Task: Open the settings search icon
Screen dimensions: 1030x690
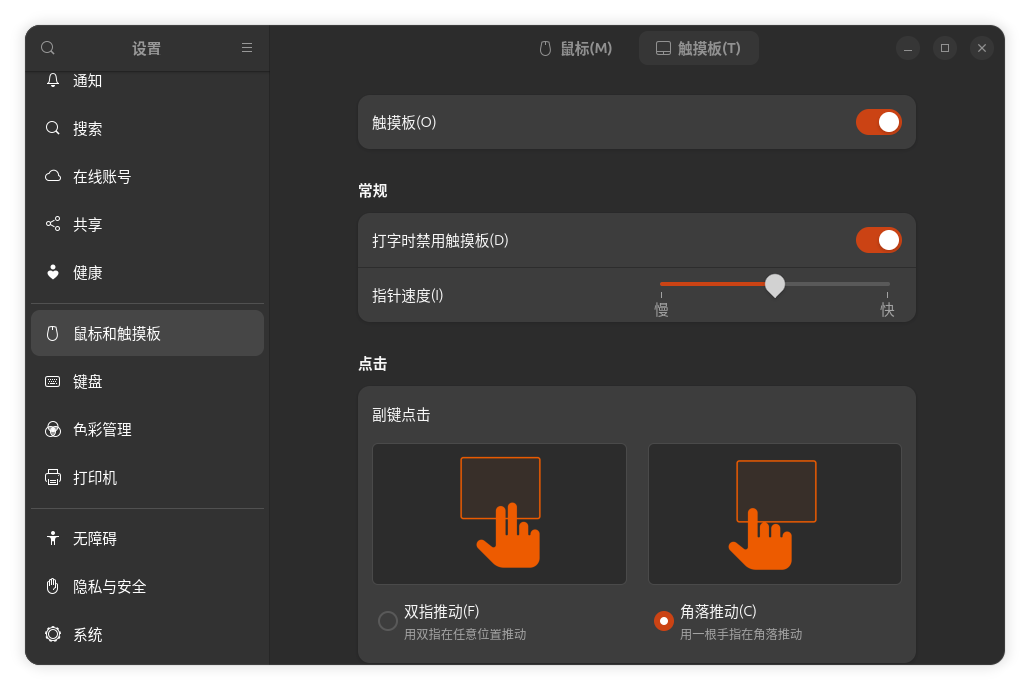Action: pyautogui.click(x=48, y=48)
